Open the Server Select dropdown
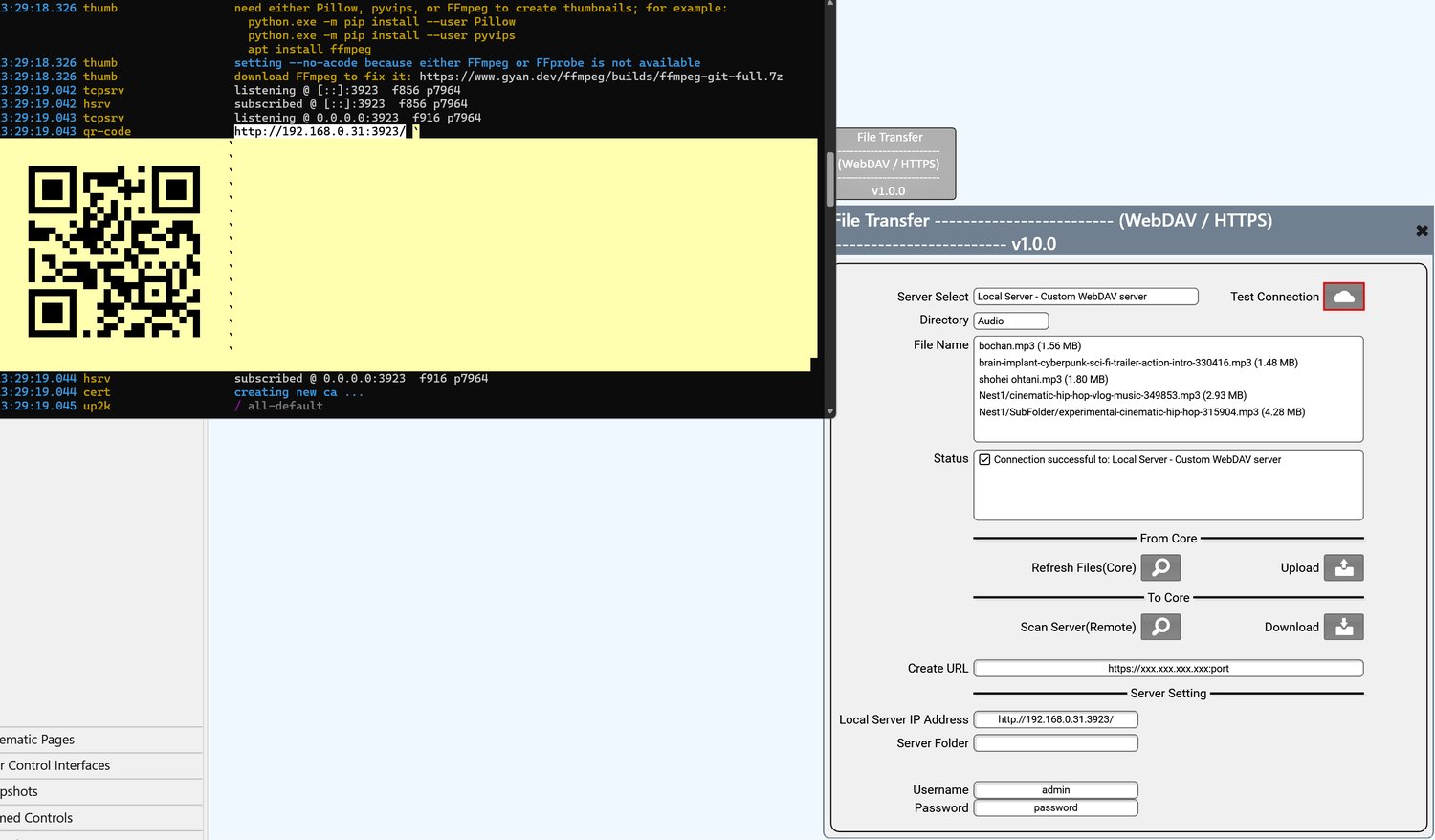Viewport: 1435px width, 840px height. pyautogui.click(x=1086, y=297)
